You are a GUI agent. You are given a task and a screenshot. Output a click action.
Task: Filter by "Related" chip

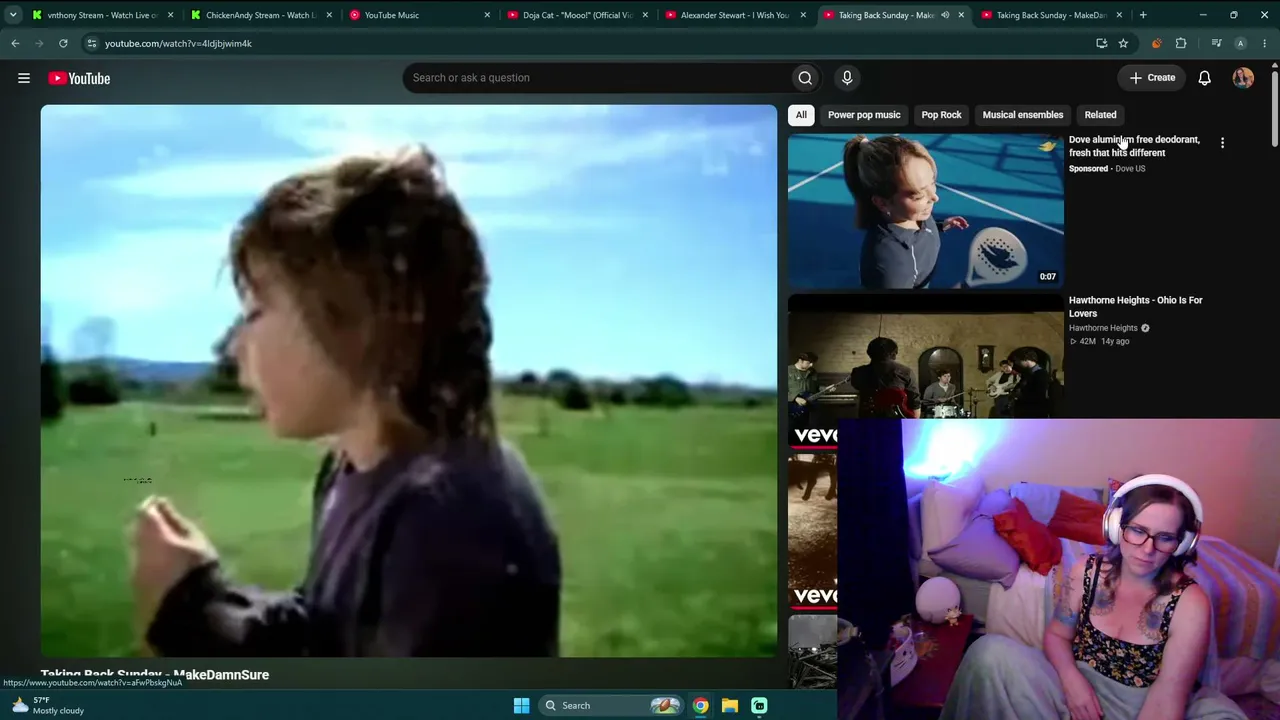pos(1100,115)
